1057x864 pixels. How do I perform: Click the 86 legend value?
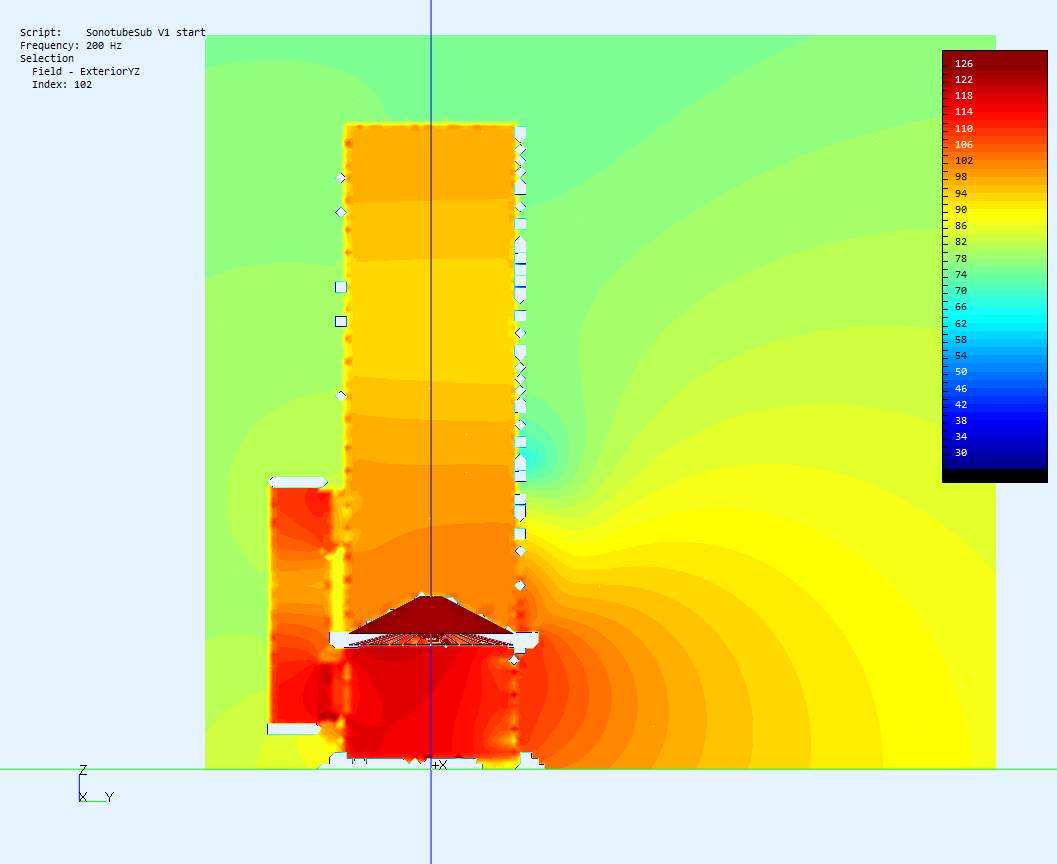961,226
